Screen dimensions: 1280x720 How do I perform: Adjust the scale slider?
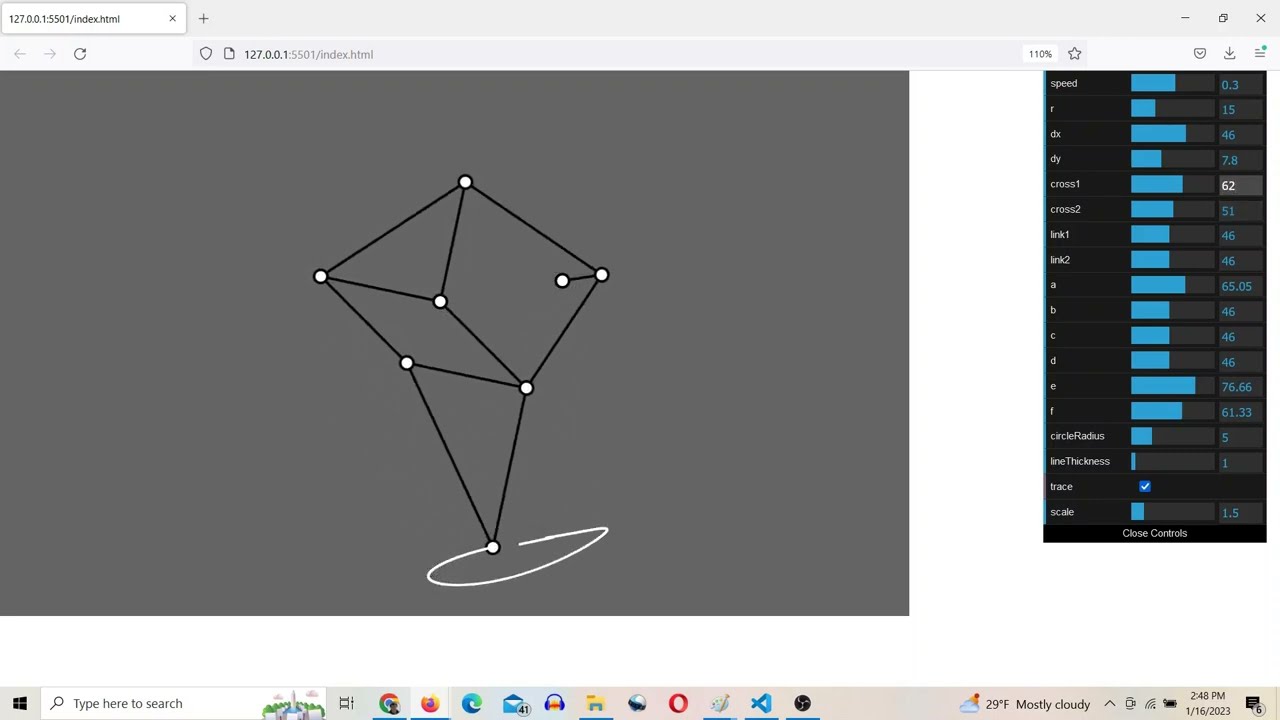coord(1173,512)
